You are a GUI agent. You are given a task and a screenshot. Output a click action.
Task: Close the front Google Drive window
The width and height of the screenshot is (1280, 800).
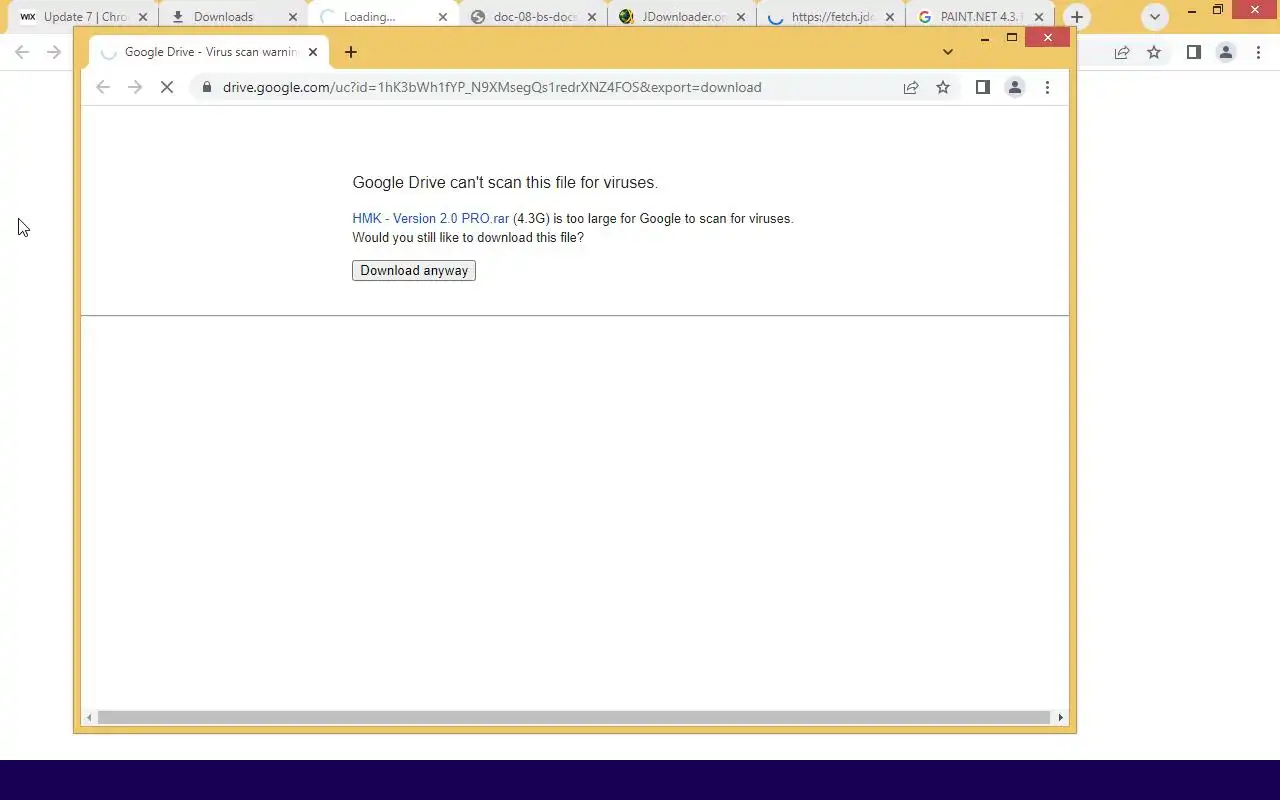(1047, 37)
